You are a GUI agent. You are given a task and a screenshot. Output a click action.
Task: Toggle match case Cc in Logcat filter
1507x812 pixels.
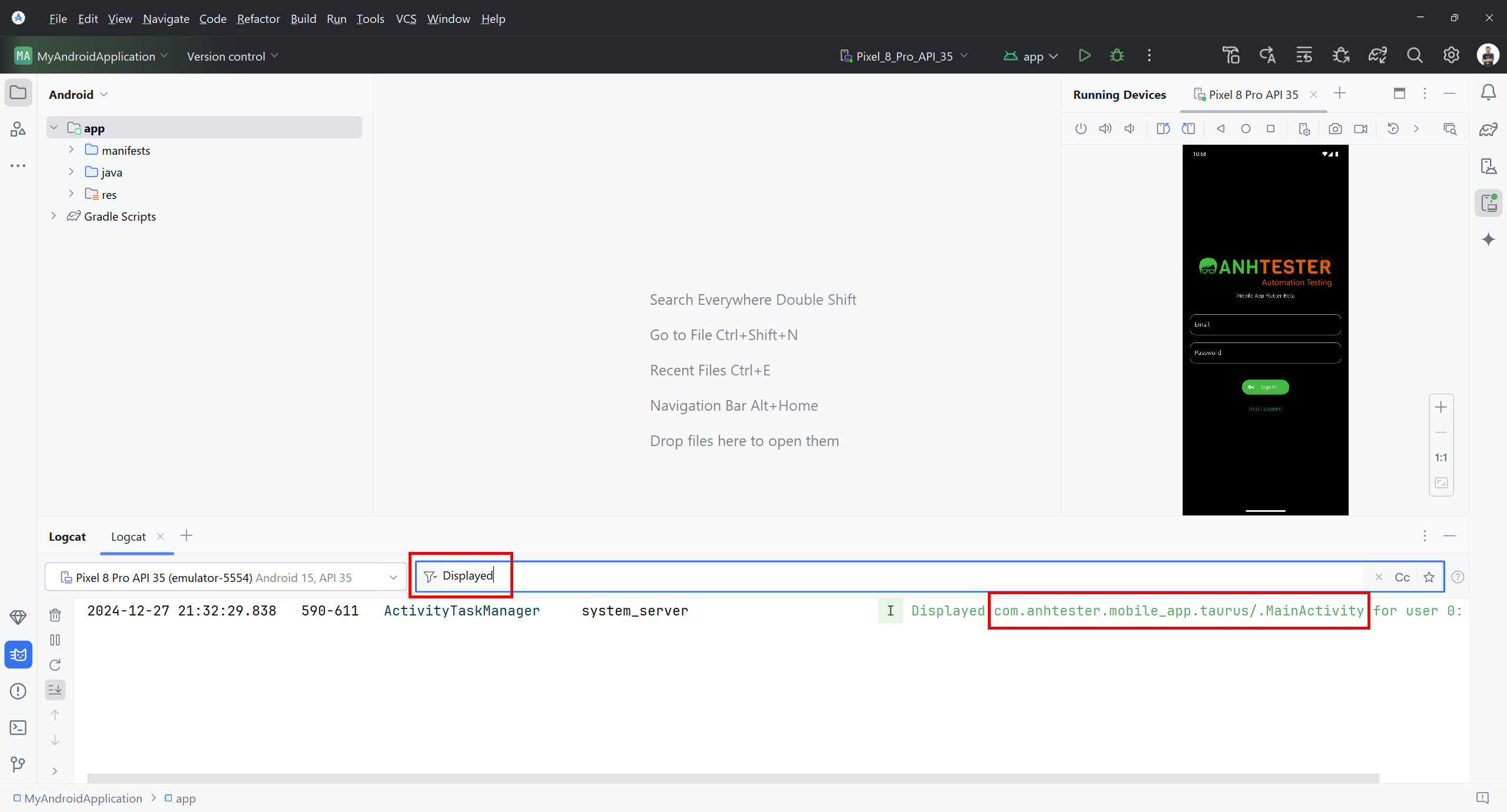pos(1402,577)
